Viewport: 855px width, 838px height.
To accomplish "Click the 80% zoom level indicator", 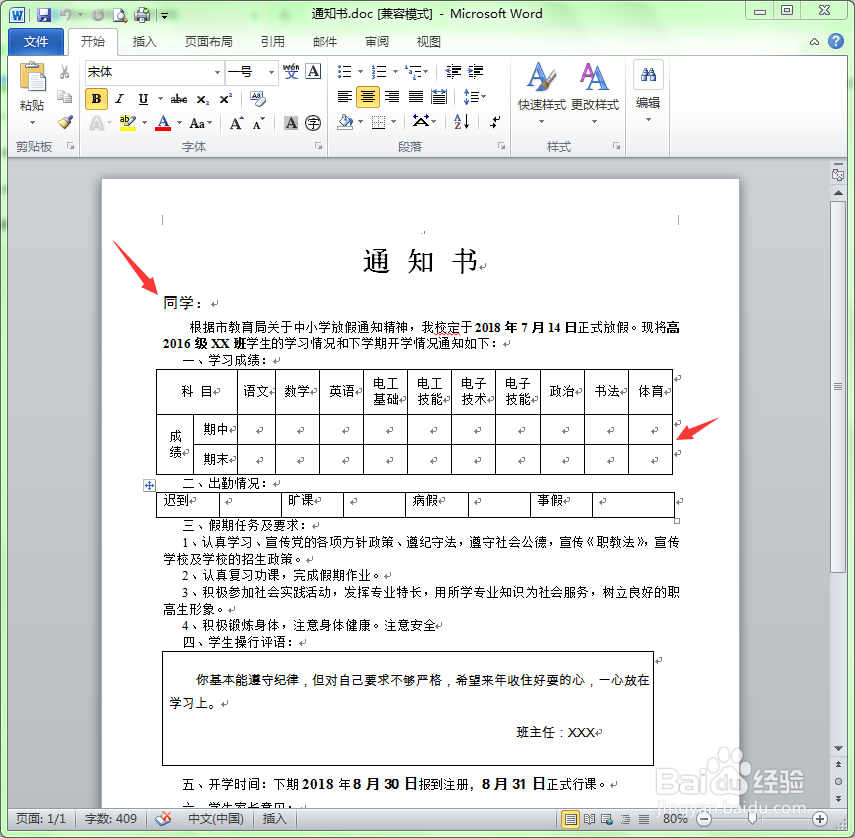I will click(675, 818).
